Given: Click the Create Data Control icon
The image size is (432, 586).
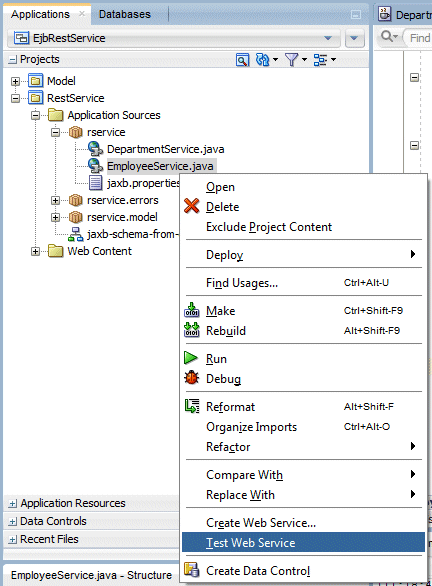Looking at the screenshot, I should coord(192,570).
